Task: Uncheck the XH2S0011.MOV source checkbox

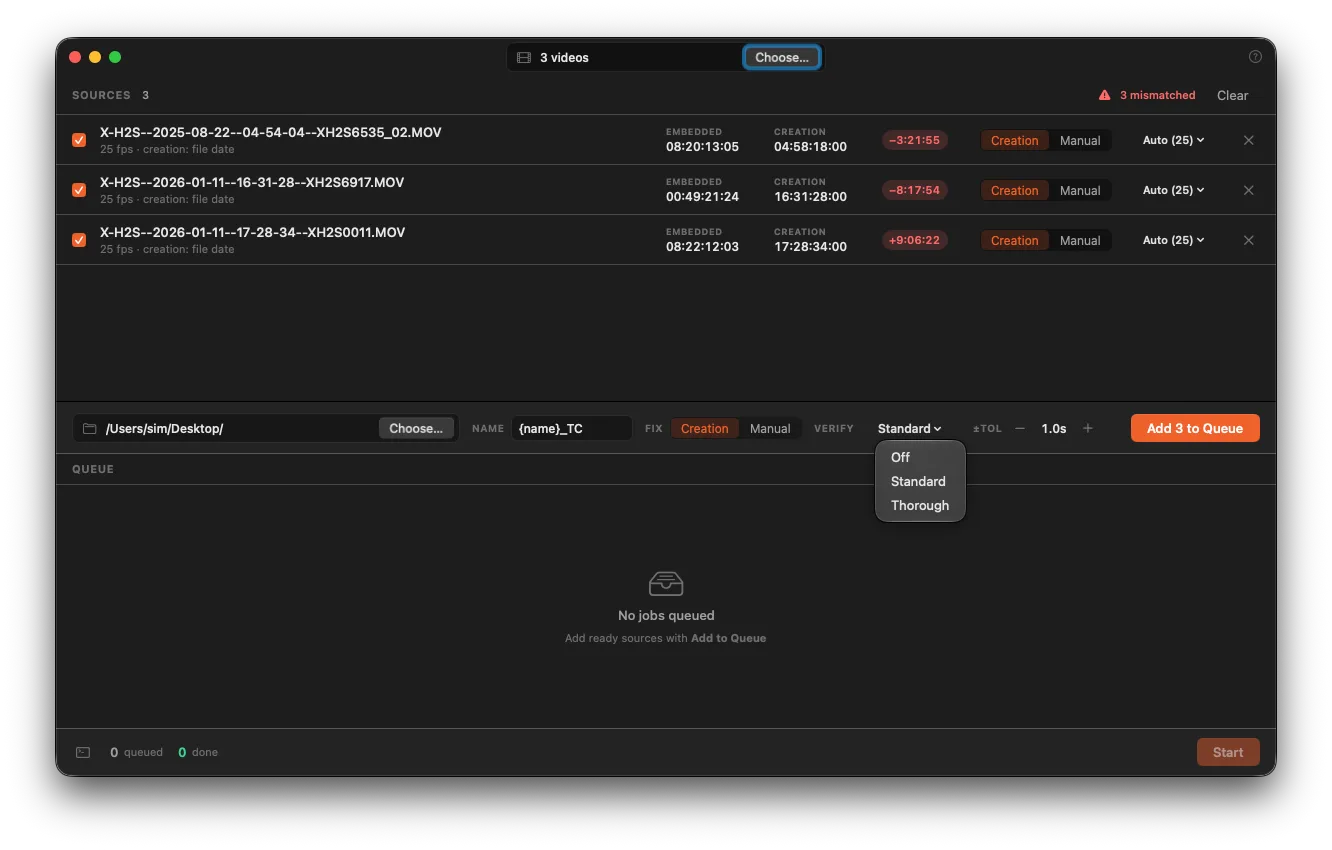Action: point(79,240)
